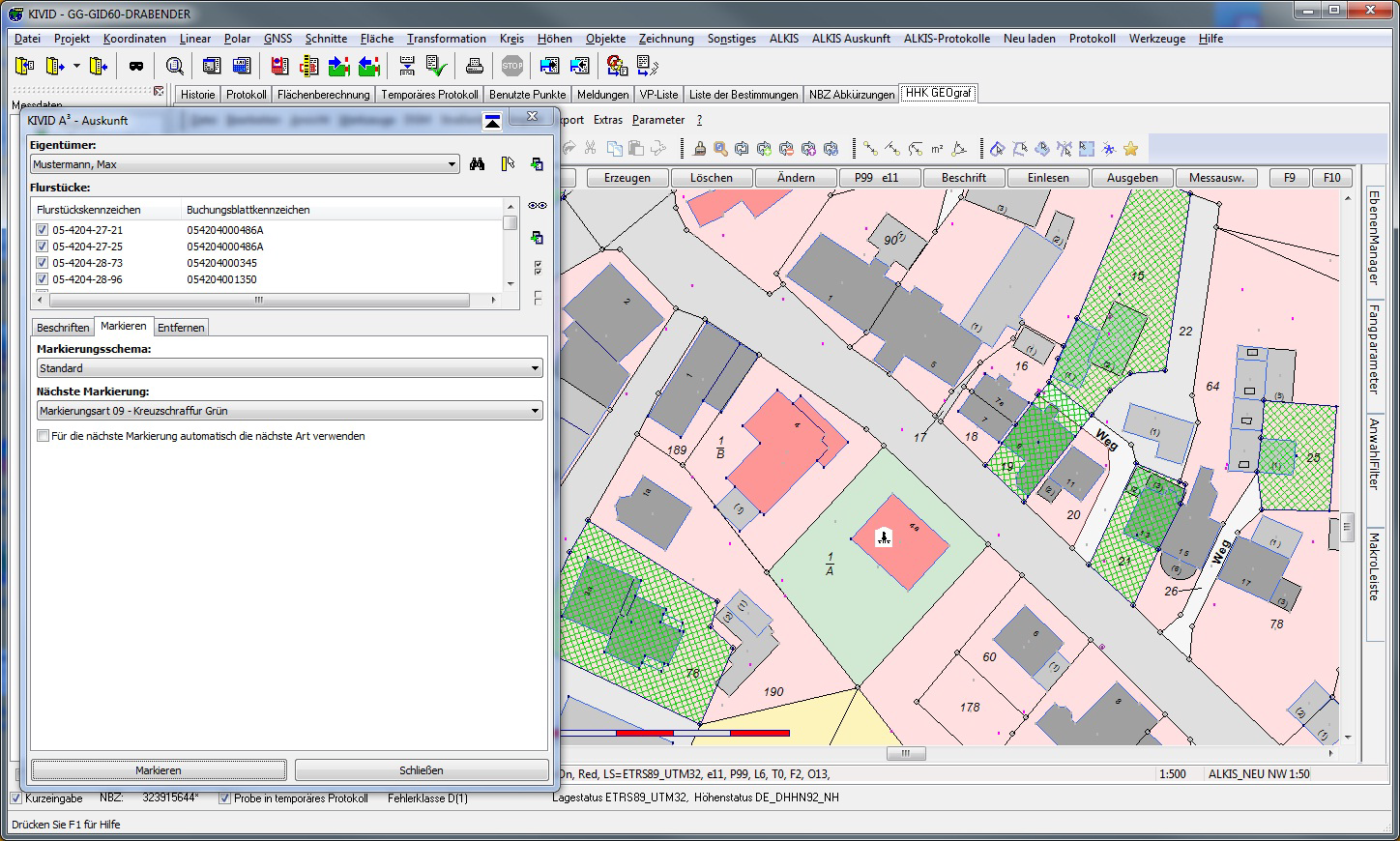The image size is (1400, 841).
Task: Click the m² area measurement icon
Action: (937, 149)
